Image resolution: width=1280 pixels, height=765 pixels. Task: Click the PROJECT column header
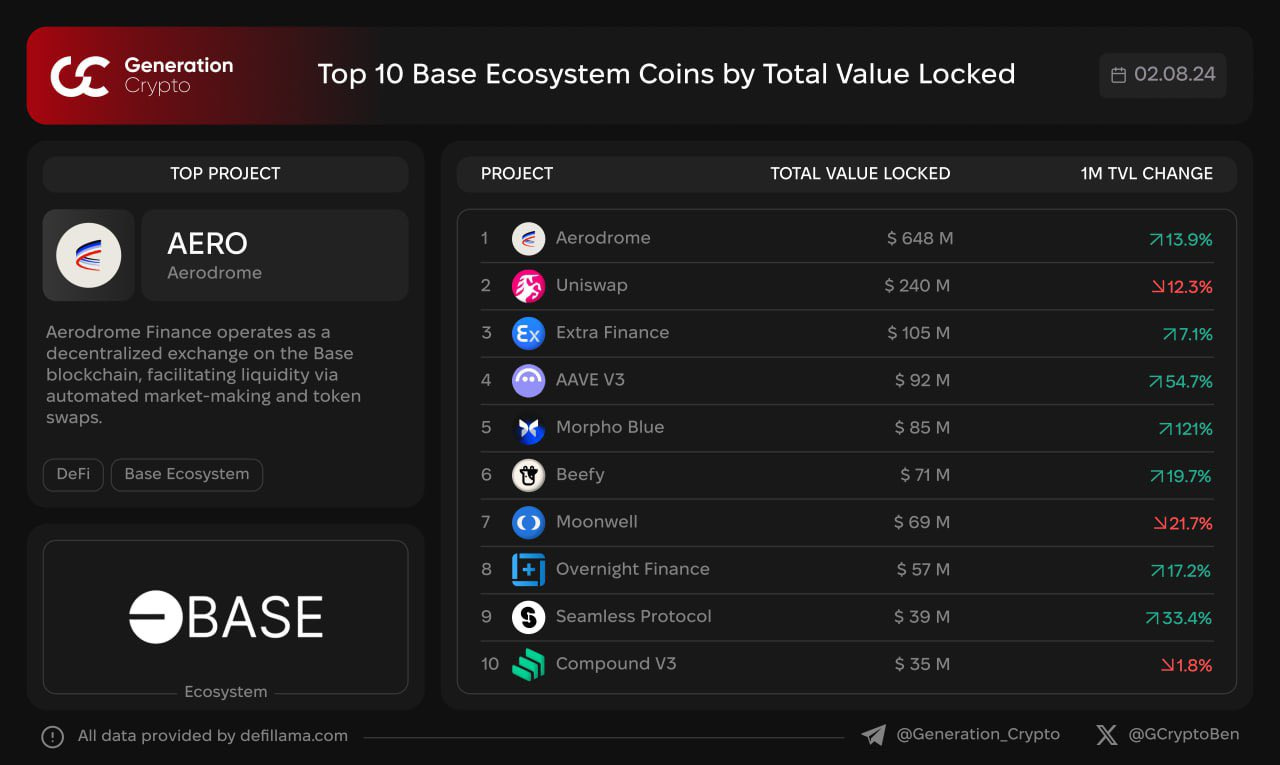[x=517, y=173]
